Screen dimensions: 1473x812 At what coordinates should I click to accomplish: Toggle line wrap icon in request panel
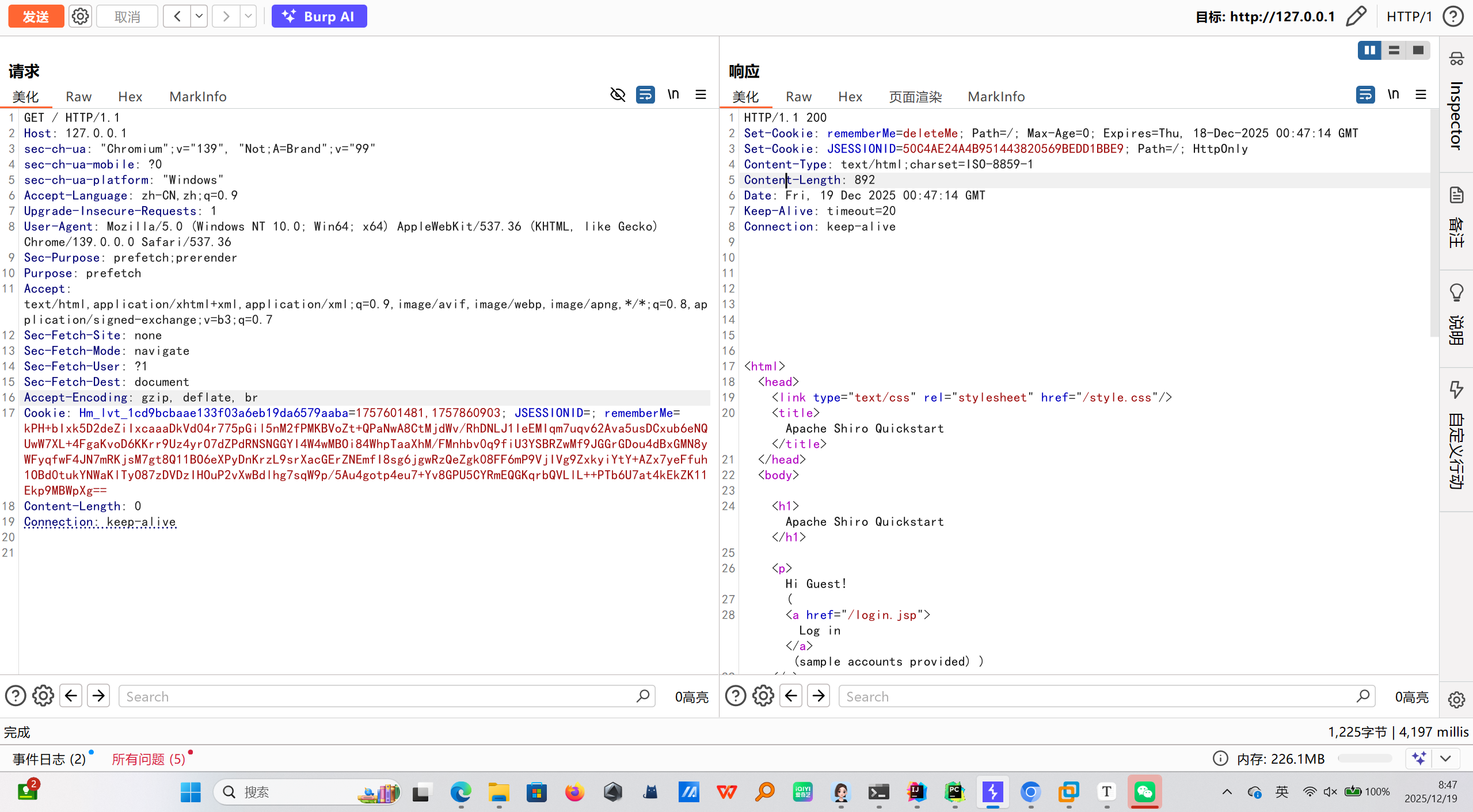645,94
